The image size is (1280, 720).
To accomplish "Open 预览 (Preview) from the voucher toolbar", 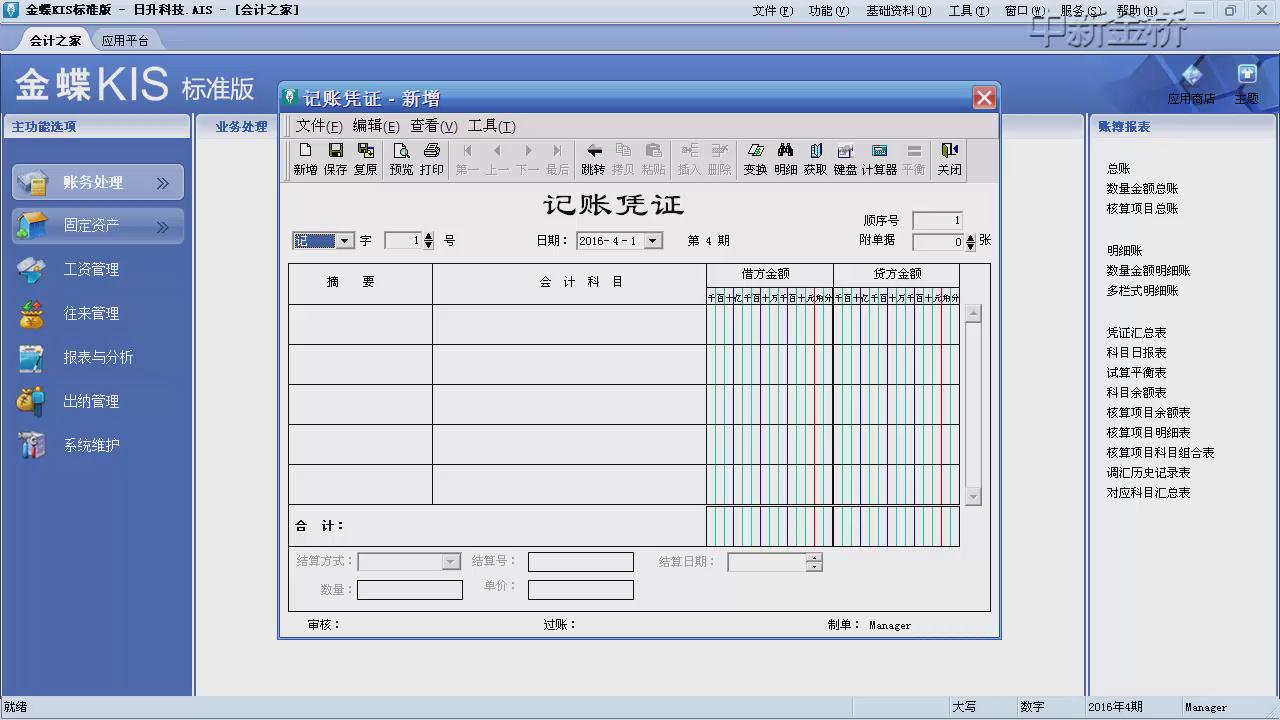I will [x=401, y=159].
